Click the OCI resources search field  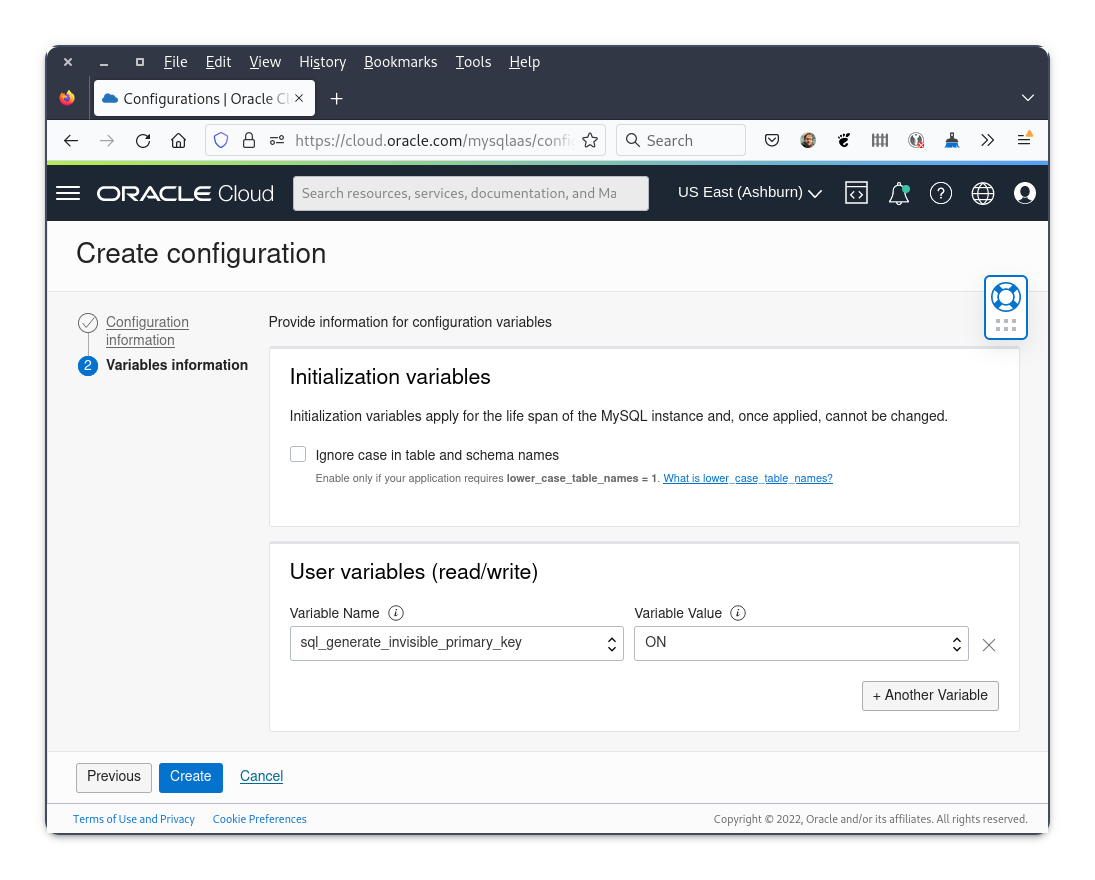(x=470, y=192)
